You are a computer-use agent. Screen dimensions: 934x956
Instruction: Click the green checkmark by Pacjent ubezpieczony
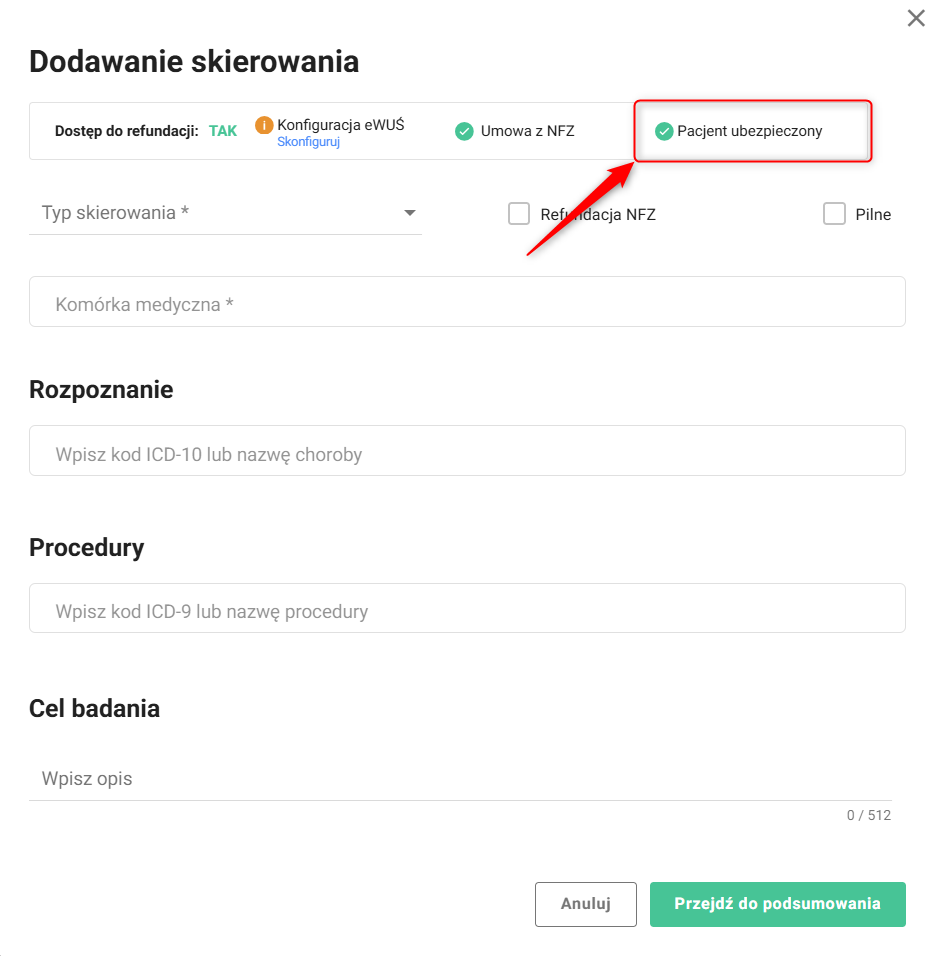coord(664,131)
